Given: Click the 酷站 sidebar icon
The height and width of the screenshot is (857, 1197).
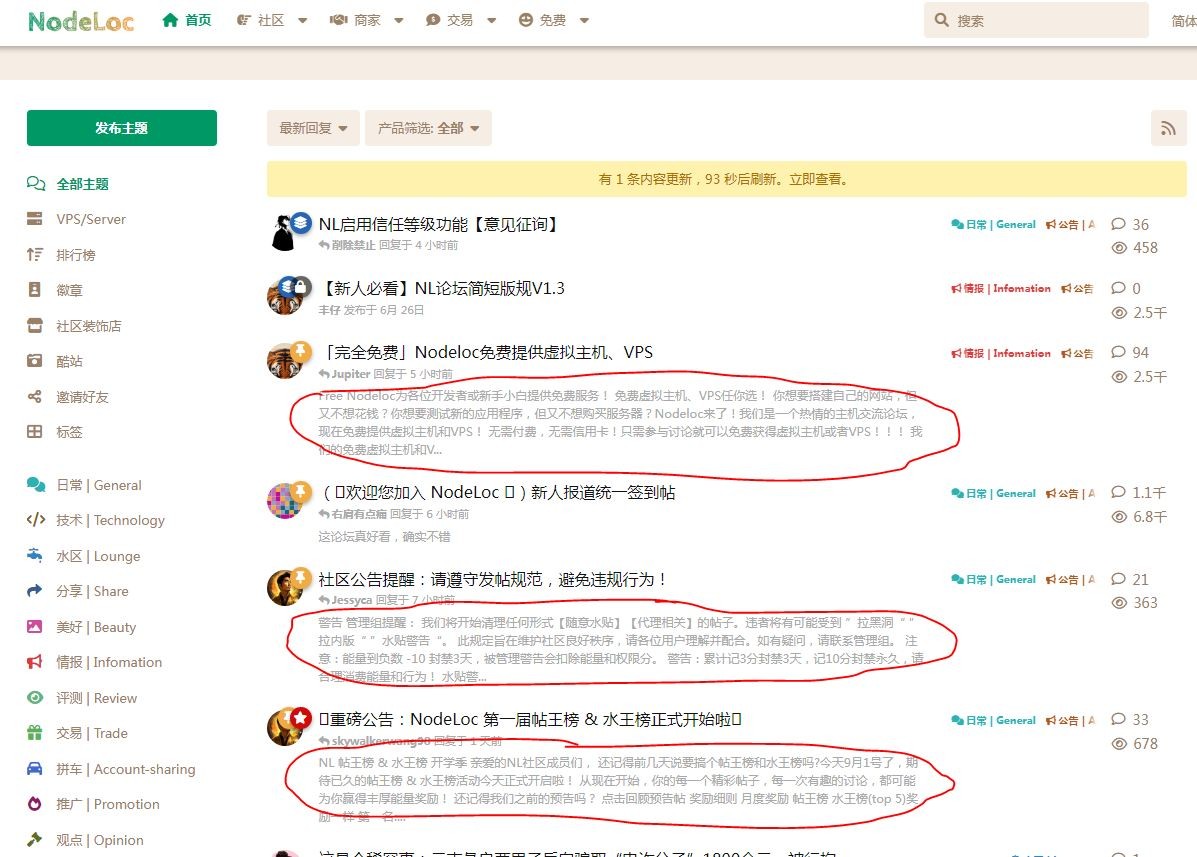Looking at the screenshot, I should [x=34, y=361].
